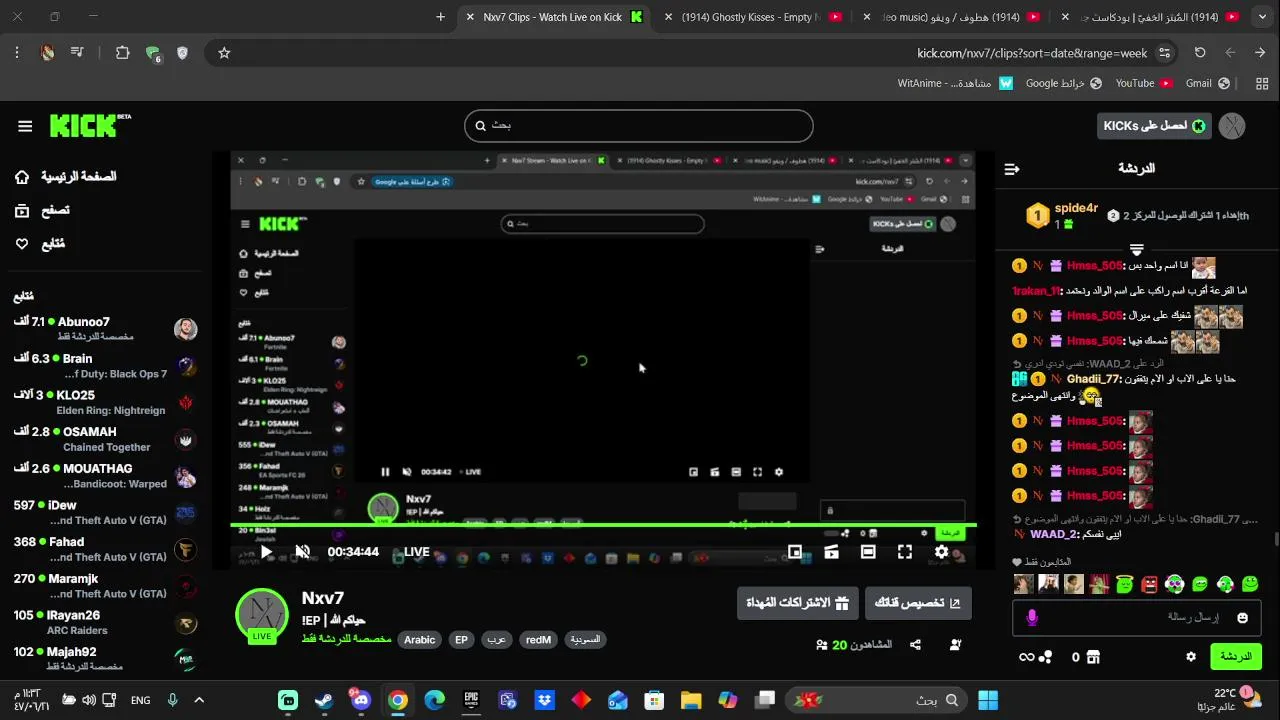Image resolution: width=1280 pixels, height=720 pixels.
Task: Reload the page
Action: (1200, 53)
